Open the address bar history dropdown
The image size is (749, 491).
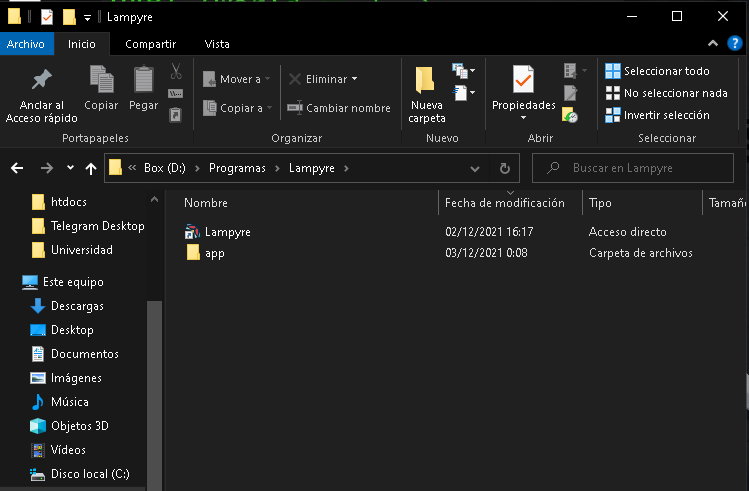click(x=475, y=169)
